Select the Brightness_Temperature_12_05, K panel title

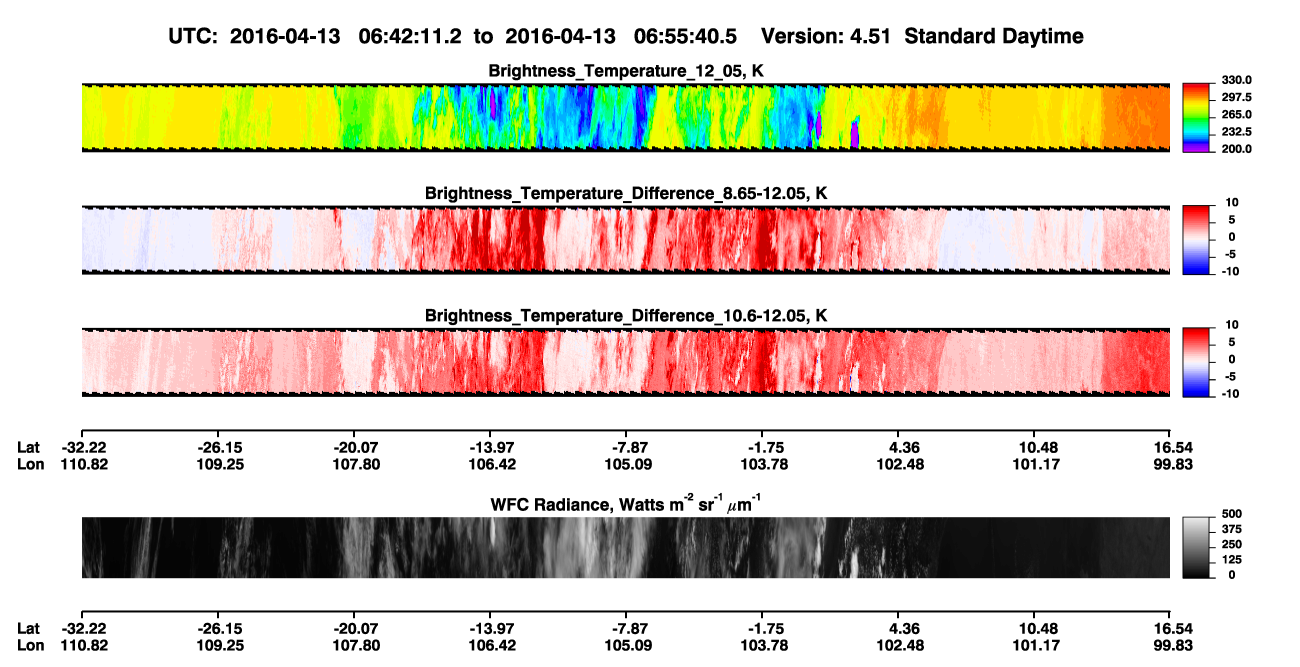[x=626, y=71]
